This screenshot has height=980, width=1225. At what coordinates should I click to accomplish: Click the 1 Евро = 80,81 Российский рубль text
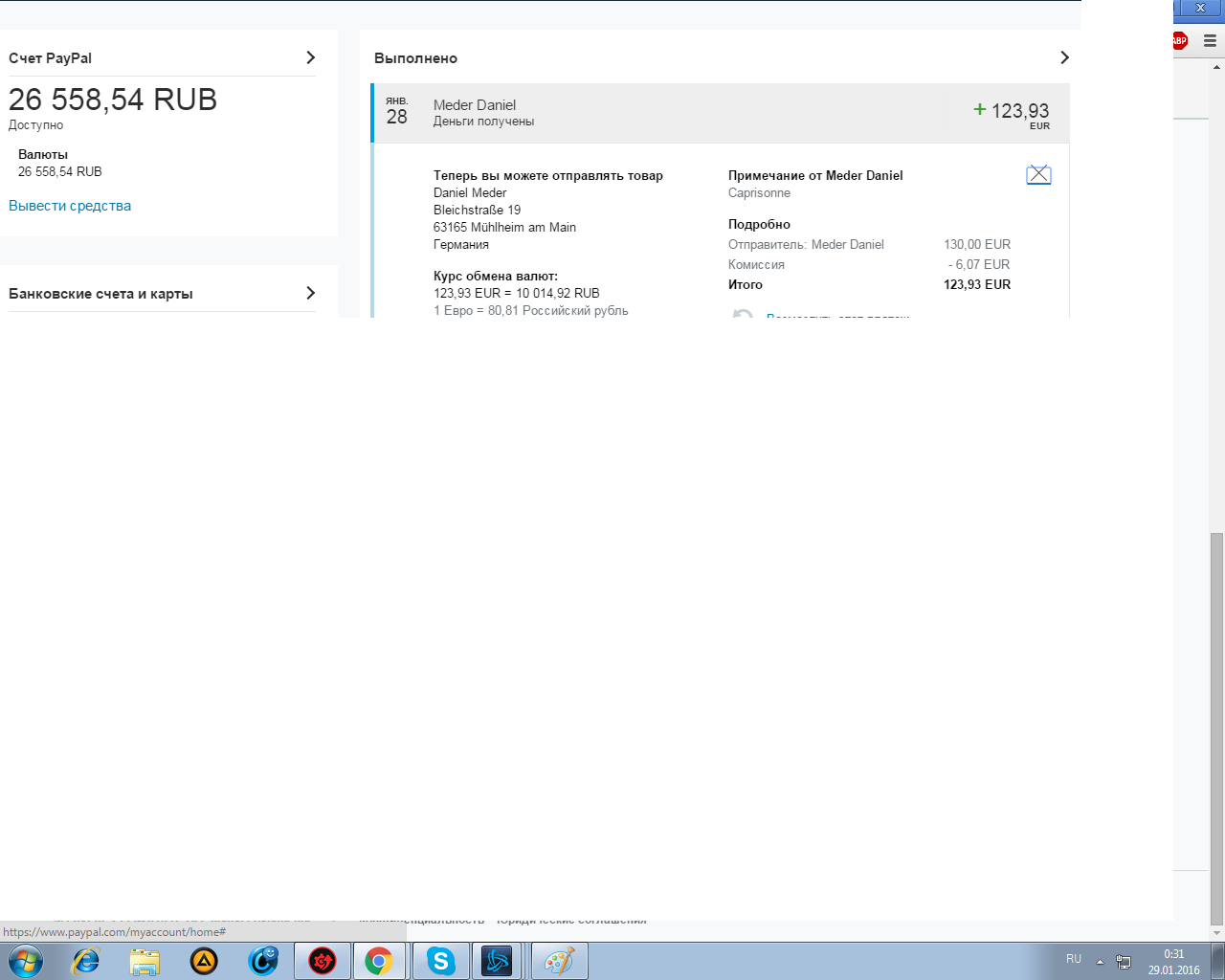pos(531,310)
